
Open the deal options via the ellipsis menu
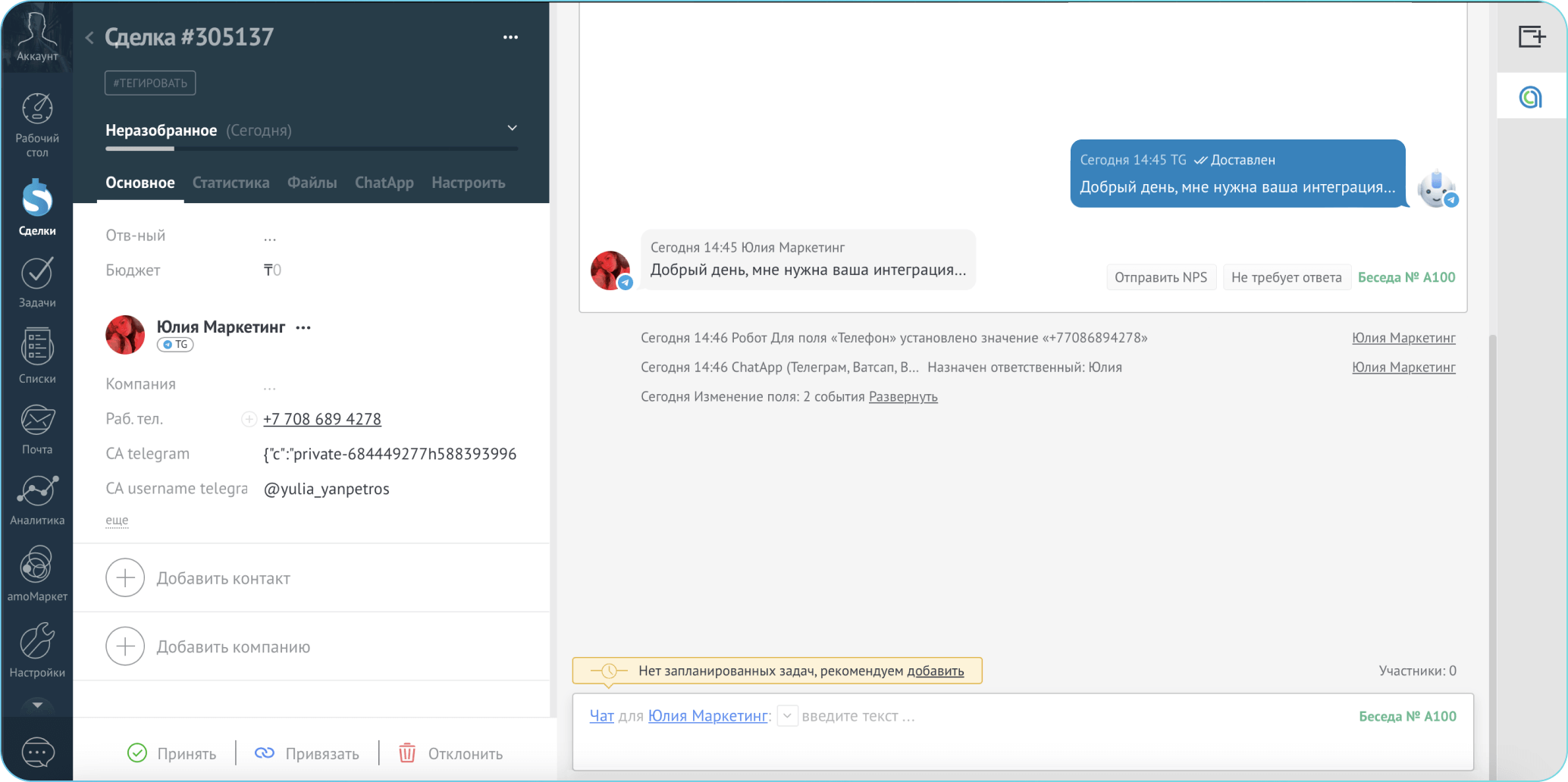pos(510,37)
